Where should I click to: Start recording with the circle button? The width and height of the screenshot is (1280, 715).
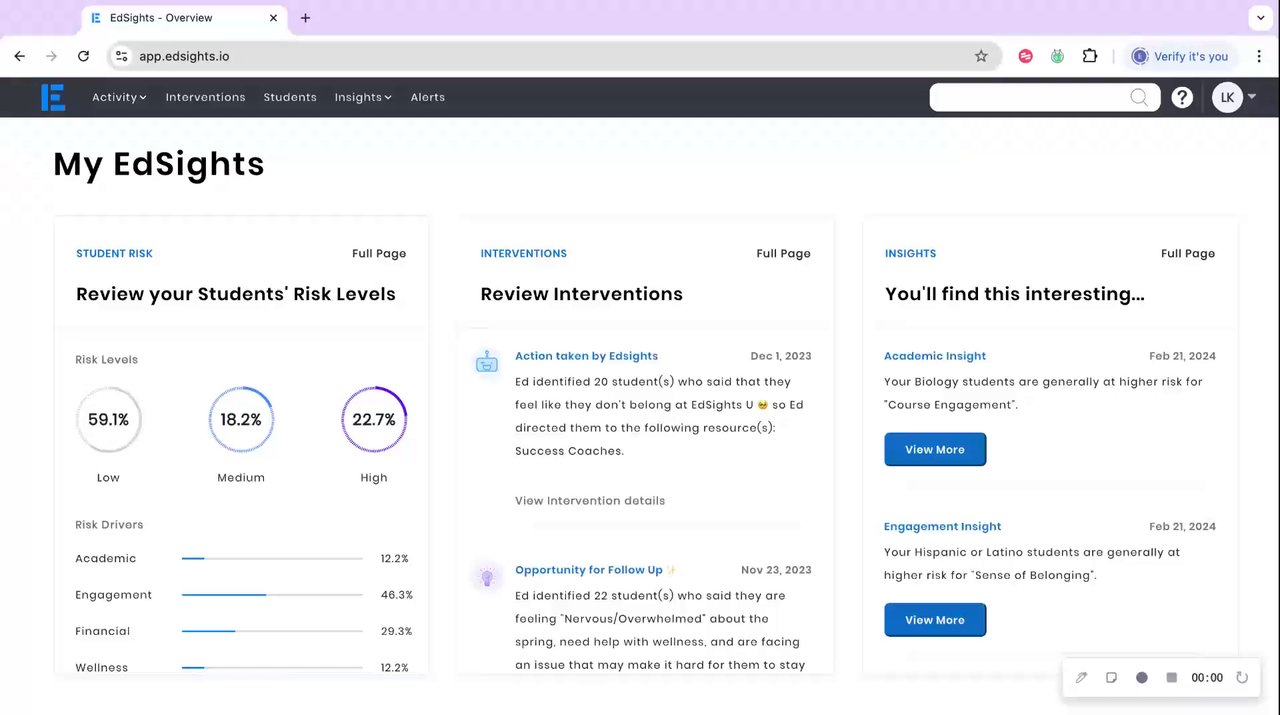click(1142, 677)
